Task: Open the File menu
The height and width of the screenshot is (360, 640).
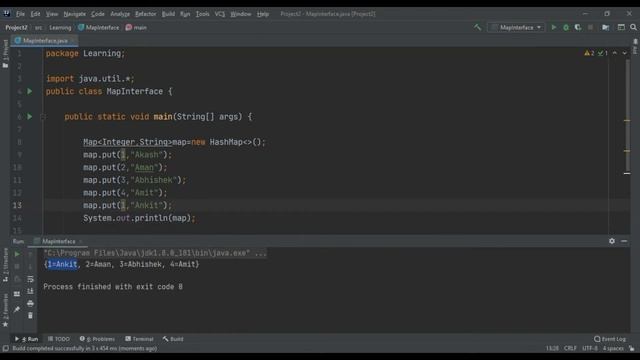Action: pos(20,14)
